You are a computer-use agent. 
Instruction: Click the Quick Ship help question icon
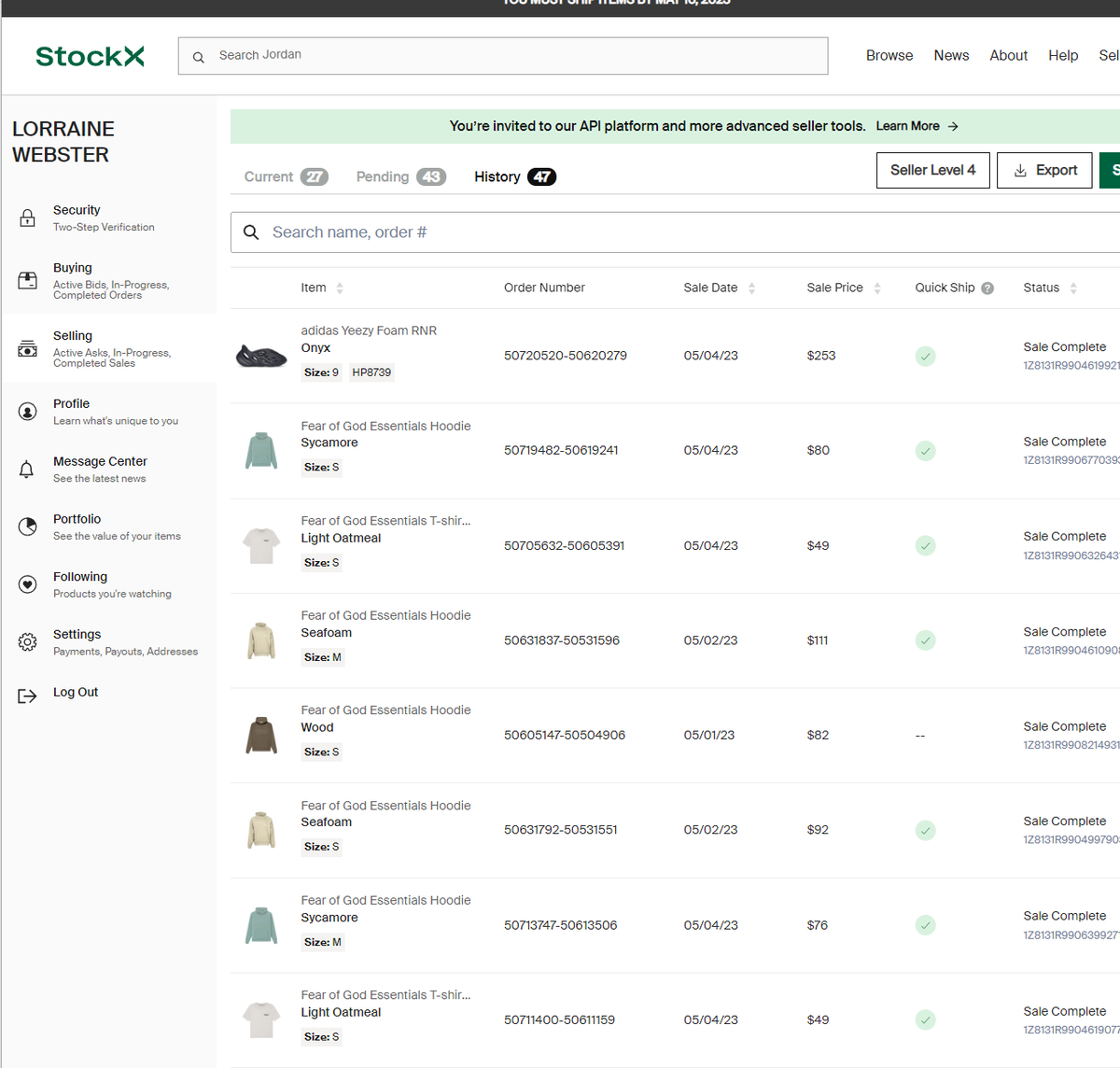coord(987,288)
